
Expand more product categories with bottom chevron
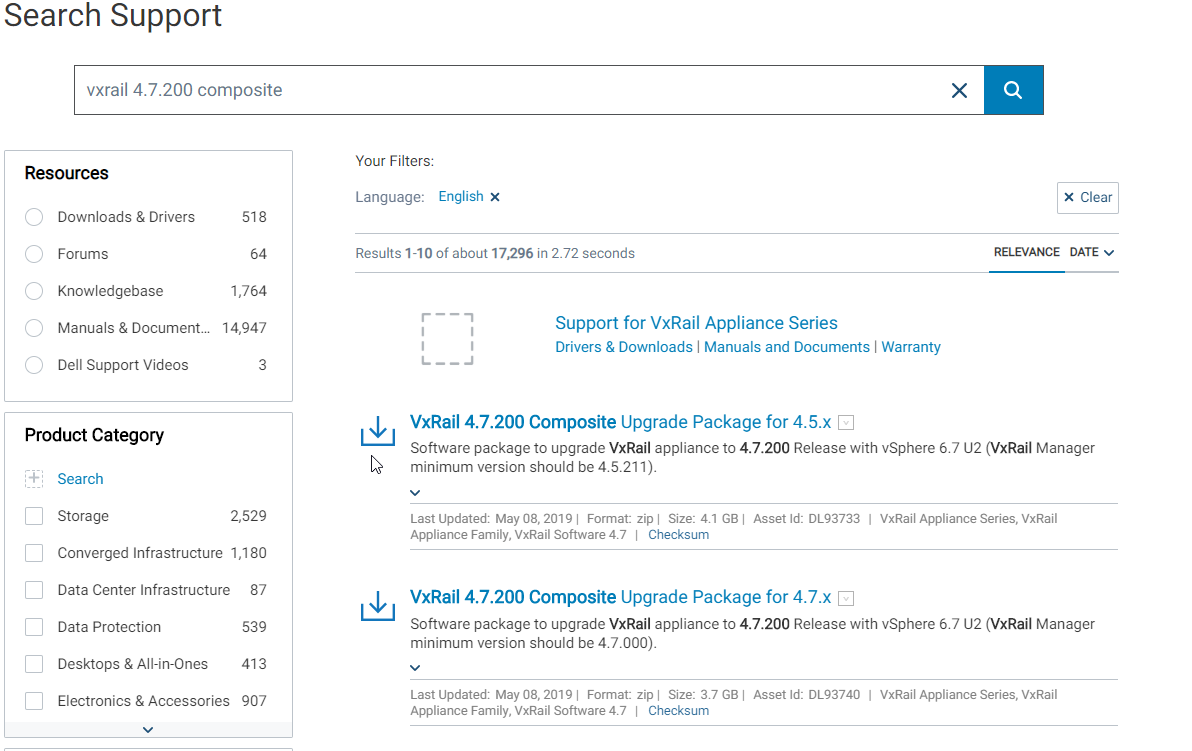click(148, 730)
